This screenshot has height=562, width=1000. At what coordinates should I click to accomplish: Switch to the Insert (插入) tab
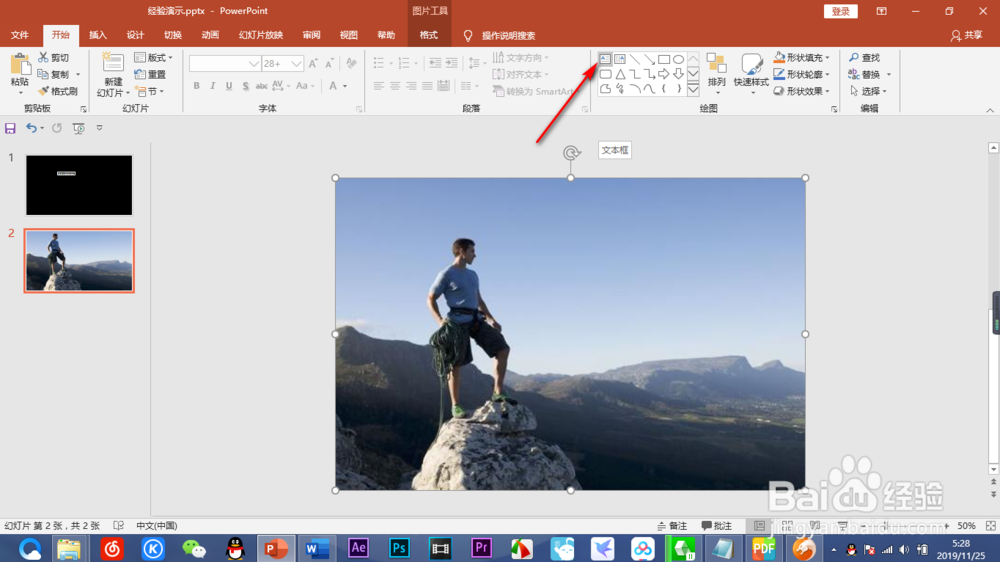coord(98,35)
